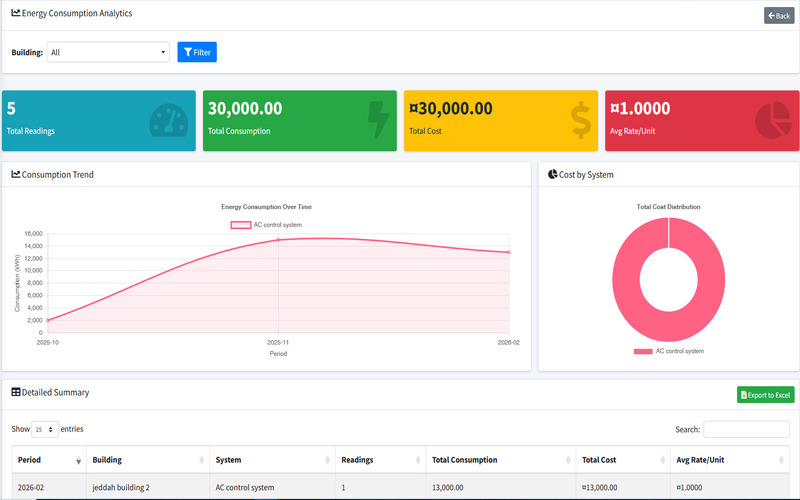Focus the table Search field
The width and height of the screenshot is (800, 500).
746,429
